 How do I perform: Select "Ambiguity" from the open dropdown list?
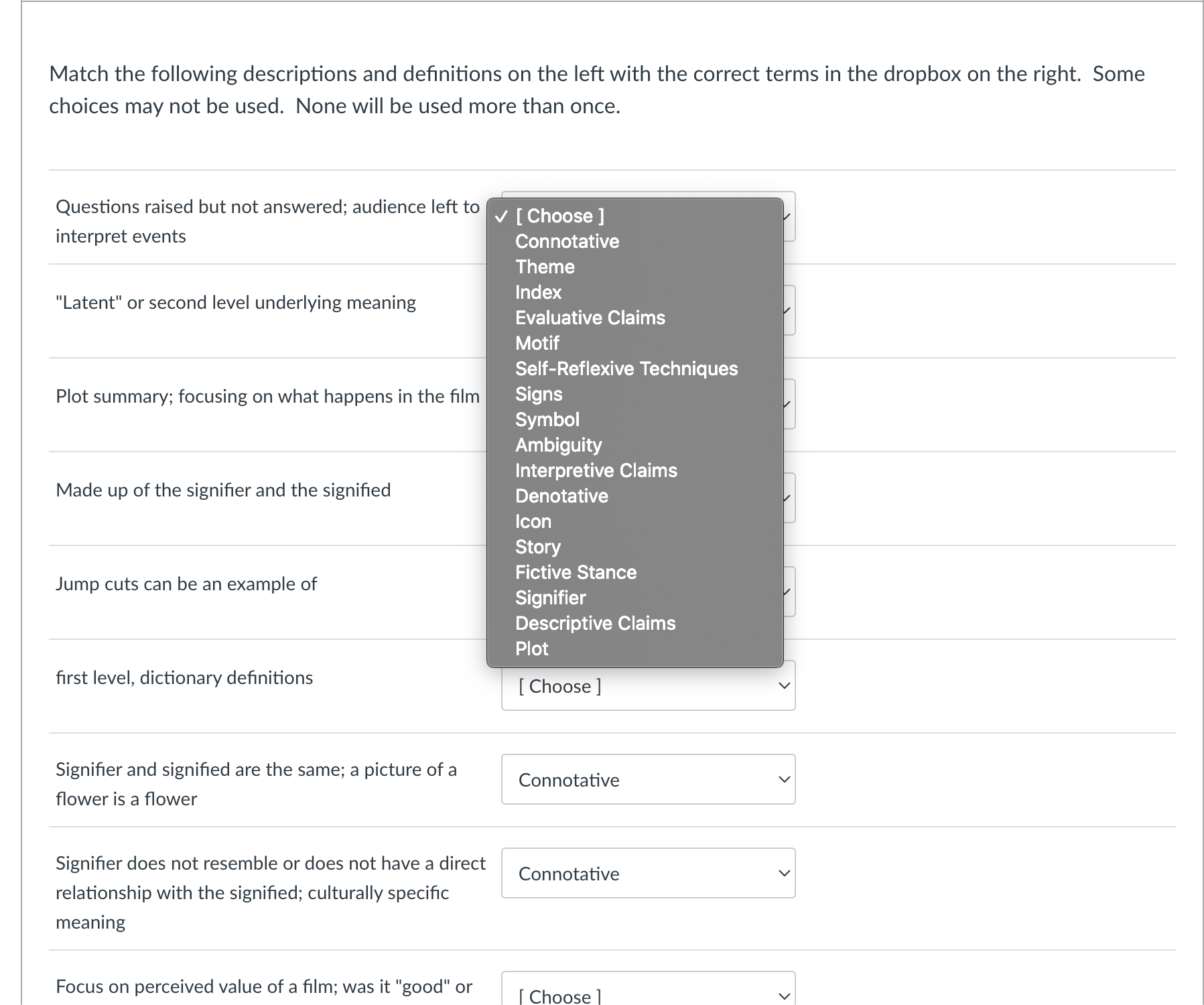557,444
